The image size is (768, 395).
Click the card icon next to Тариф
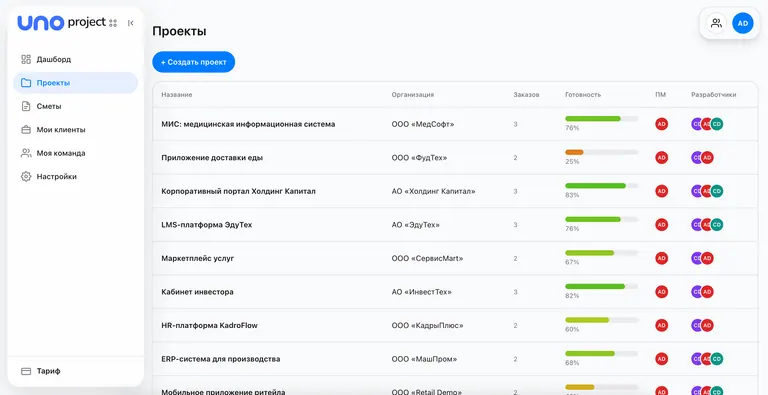click(x=26, y=371)
